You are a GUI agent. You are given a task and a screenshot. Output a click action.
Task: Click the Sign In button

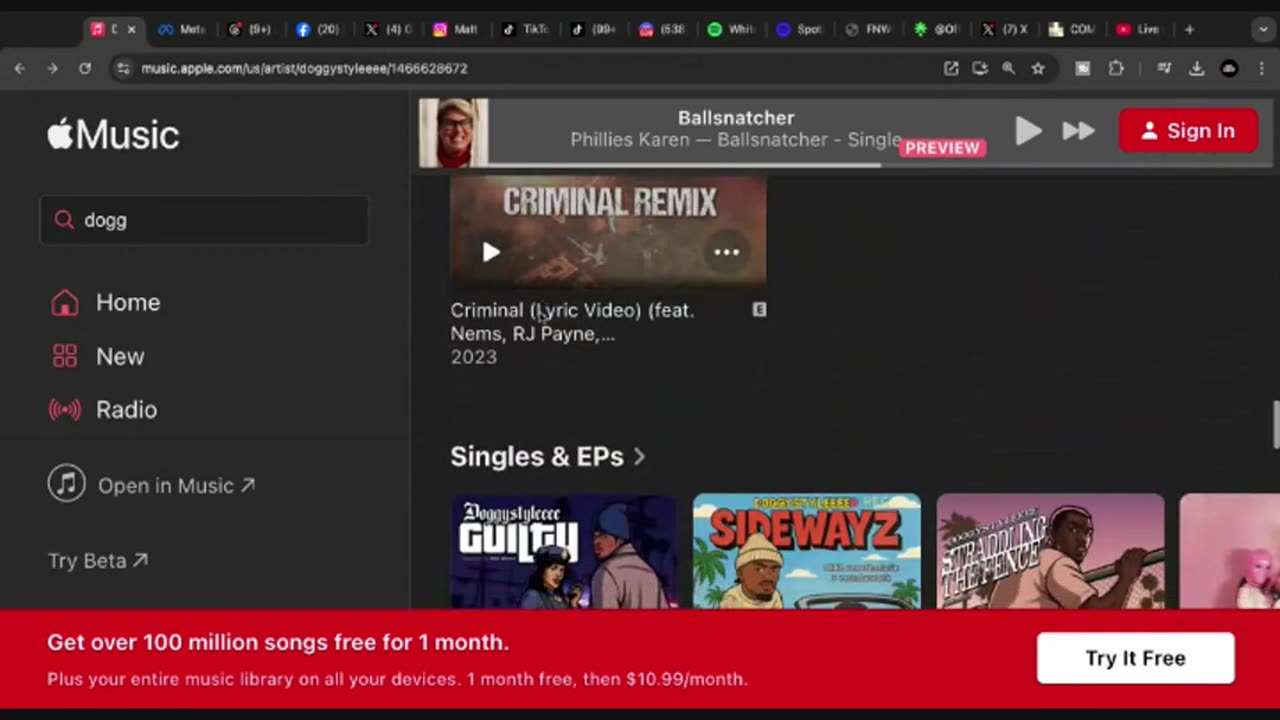click(x=1188, y=131)
